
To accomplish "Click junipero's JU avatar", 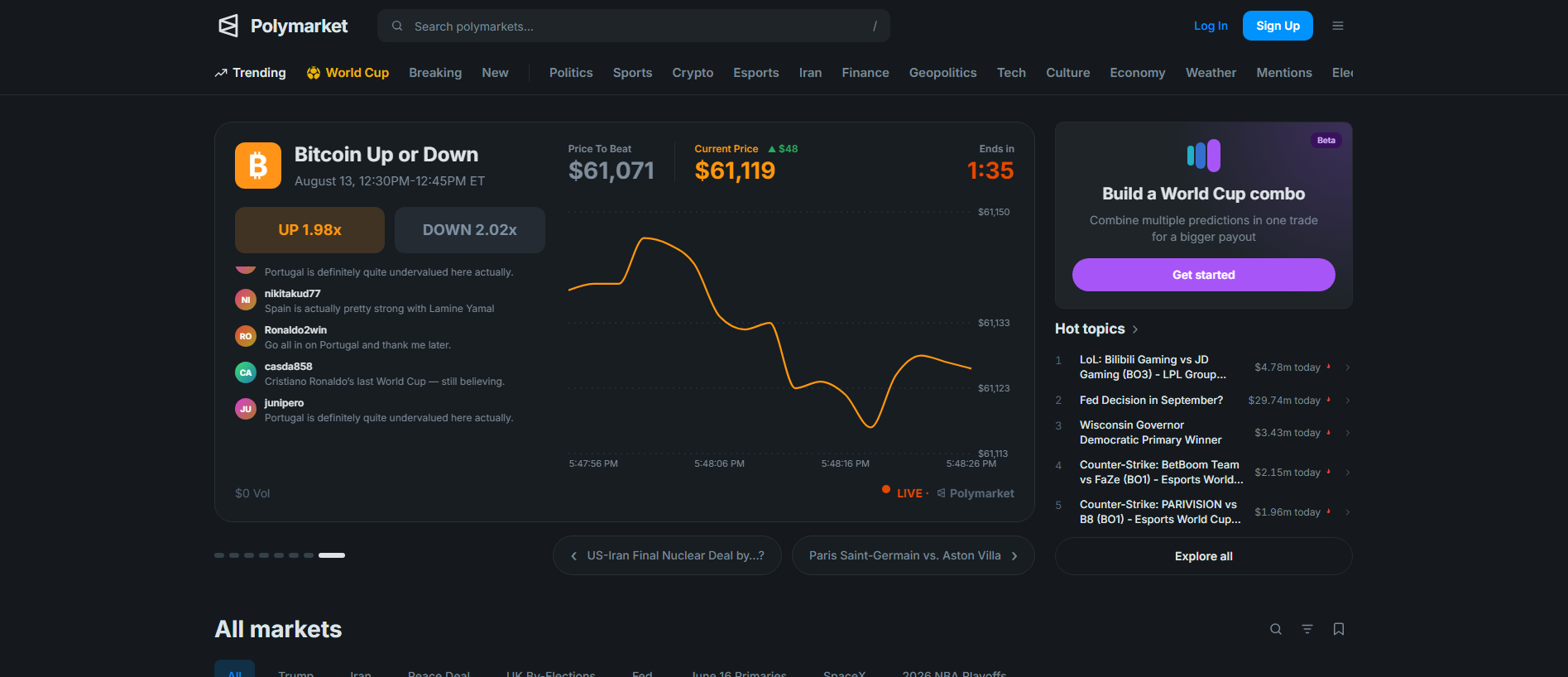I will (246, 409).
